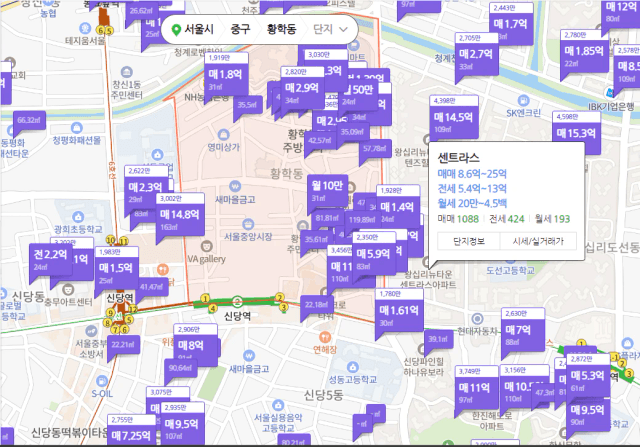Click the S-OIL gas station icon

click(102, 381)
